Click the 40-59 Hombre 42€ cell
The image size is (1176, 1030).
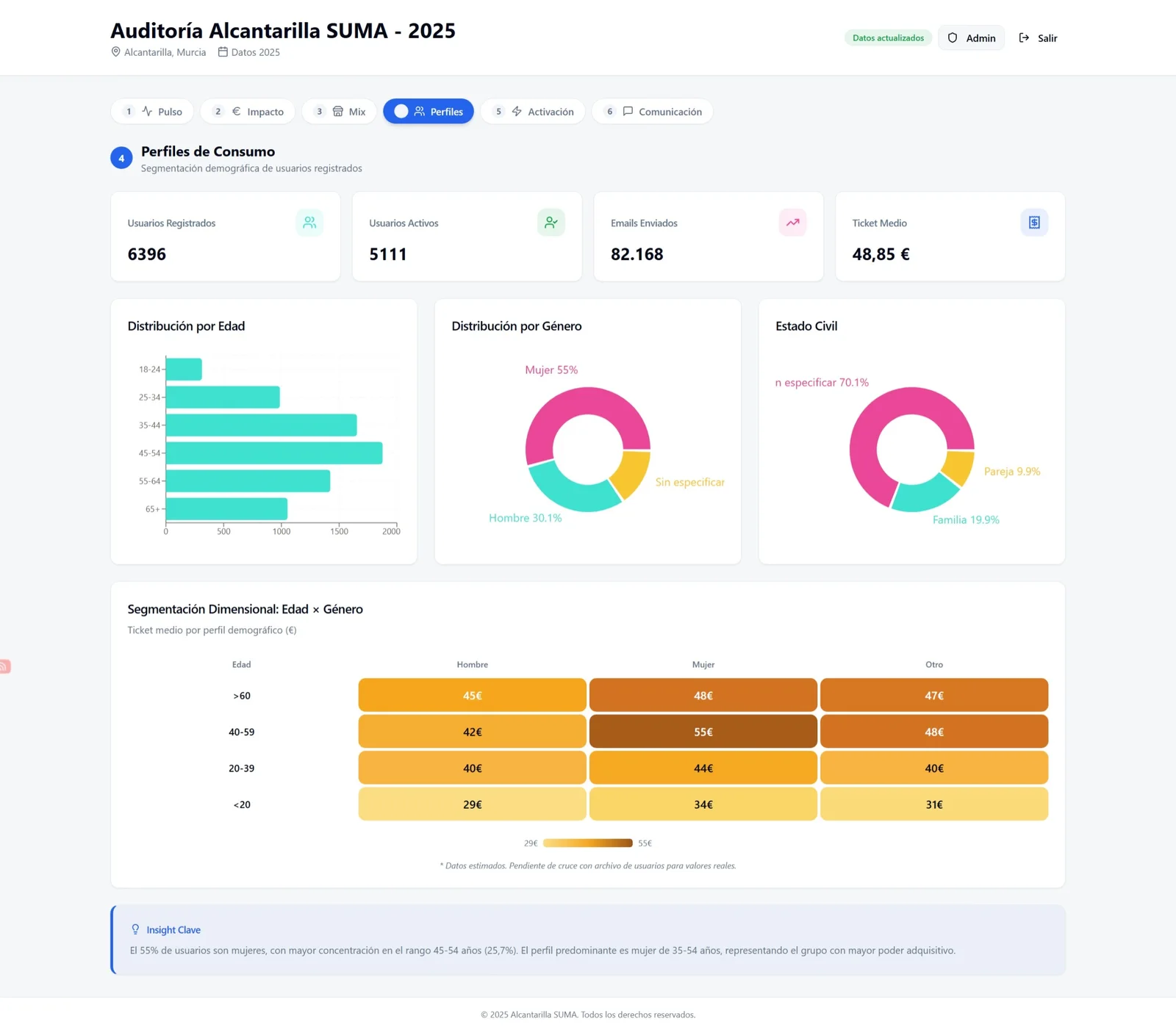pyautogui.click(x=473, y=732)
